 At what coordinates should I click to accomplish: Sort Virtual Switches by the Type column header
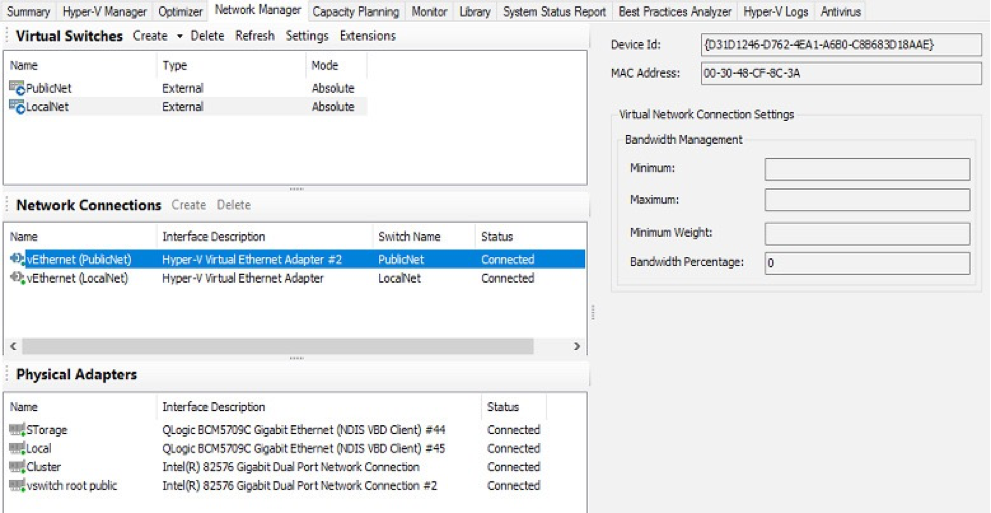point(175,66)
